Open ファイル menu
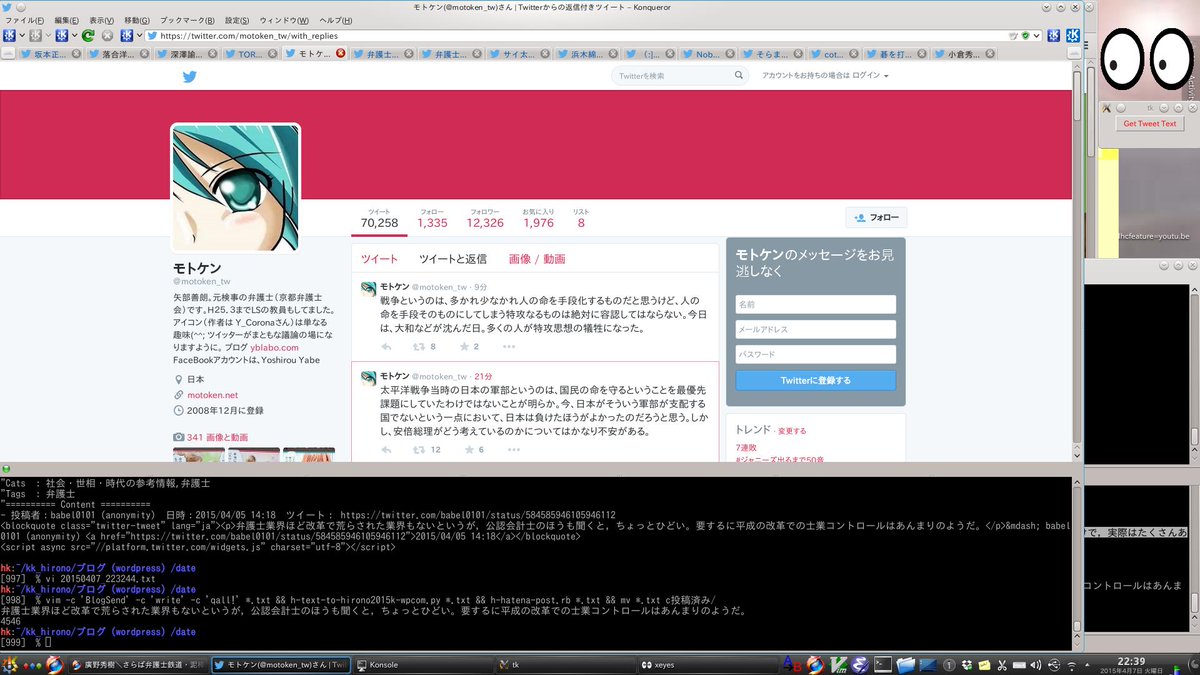The height and width of the screenshot is (675, 1200). click(24, 20)
